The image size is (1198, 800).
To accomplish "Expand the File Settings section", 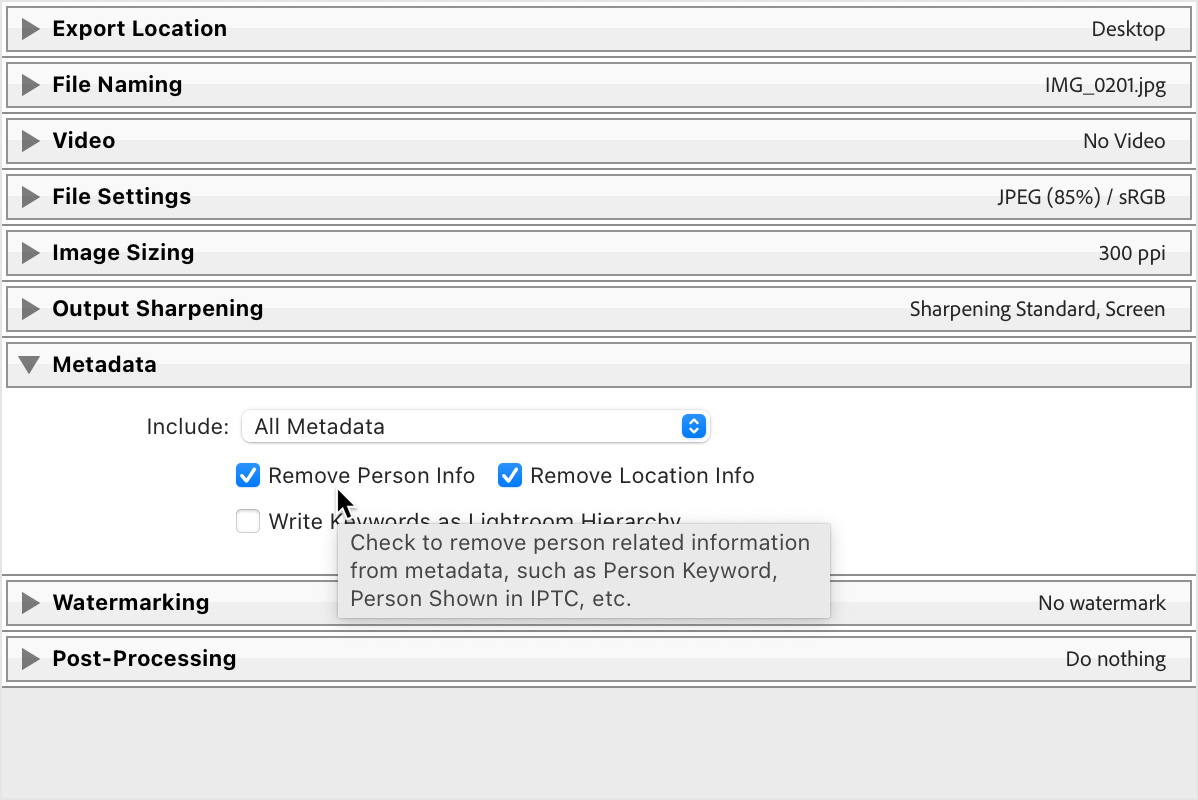I will [29, 196].
